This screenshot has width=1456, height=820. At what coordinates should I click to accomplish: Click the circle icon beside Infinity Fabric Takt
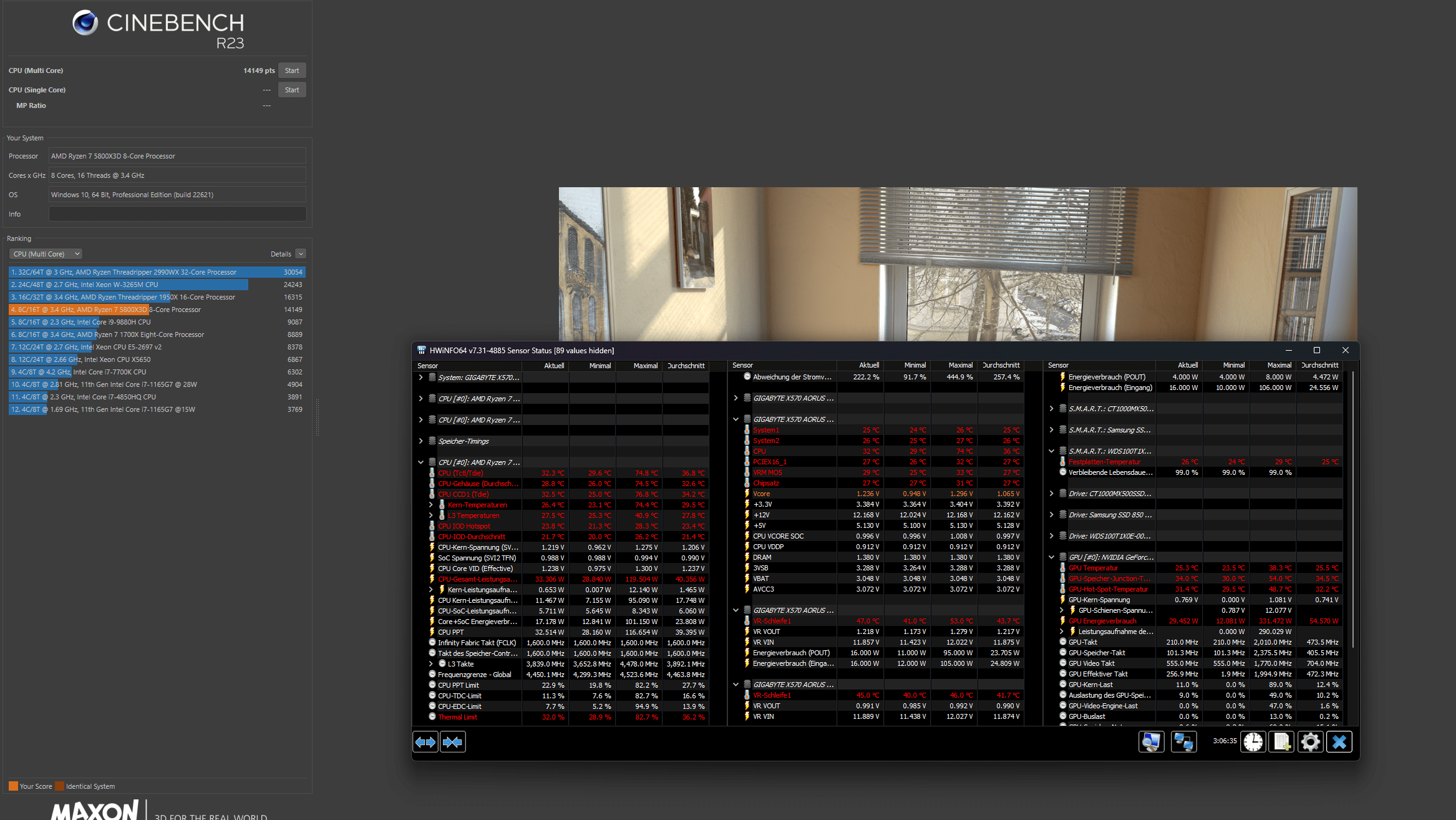point(432,642)
